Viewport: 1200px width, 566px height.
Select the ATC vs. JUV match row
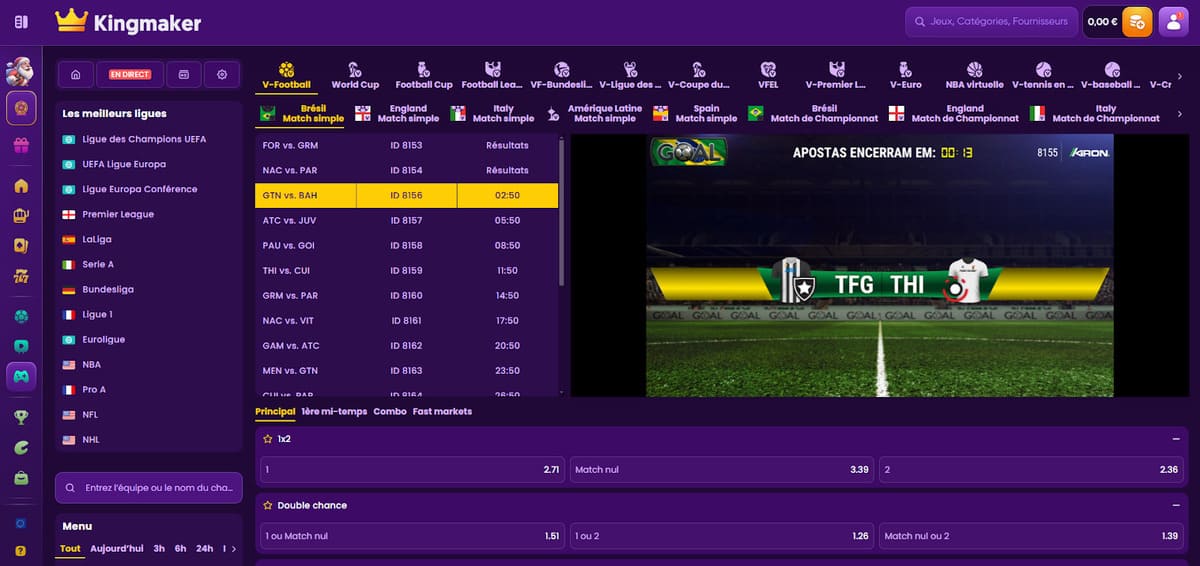[x=406, y=220]
